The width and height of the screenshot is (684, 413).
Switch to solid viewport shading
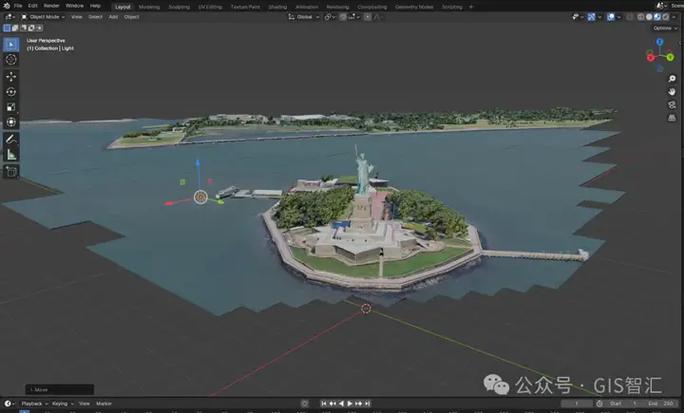click(x=649, y=17)
